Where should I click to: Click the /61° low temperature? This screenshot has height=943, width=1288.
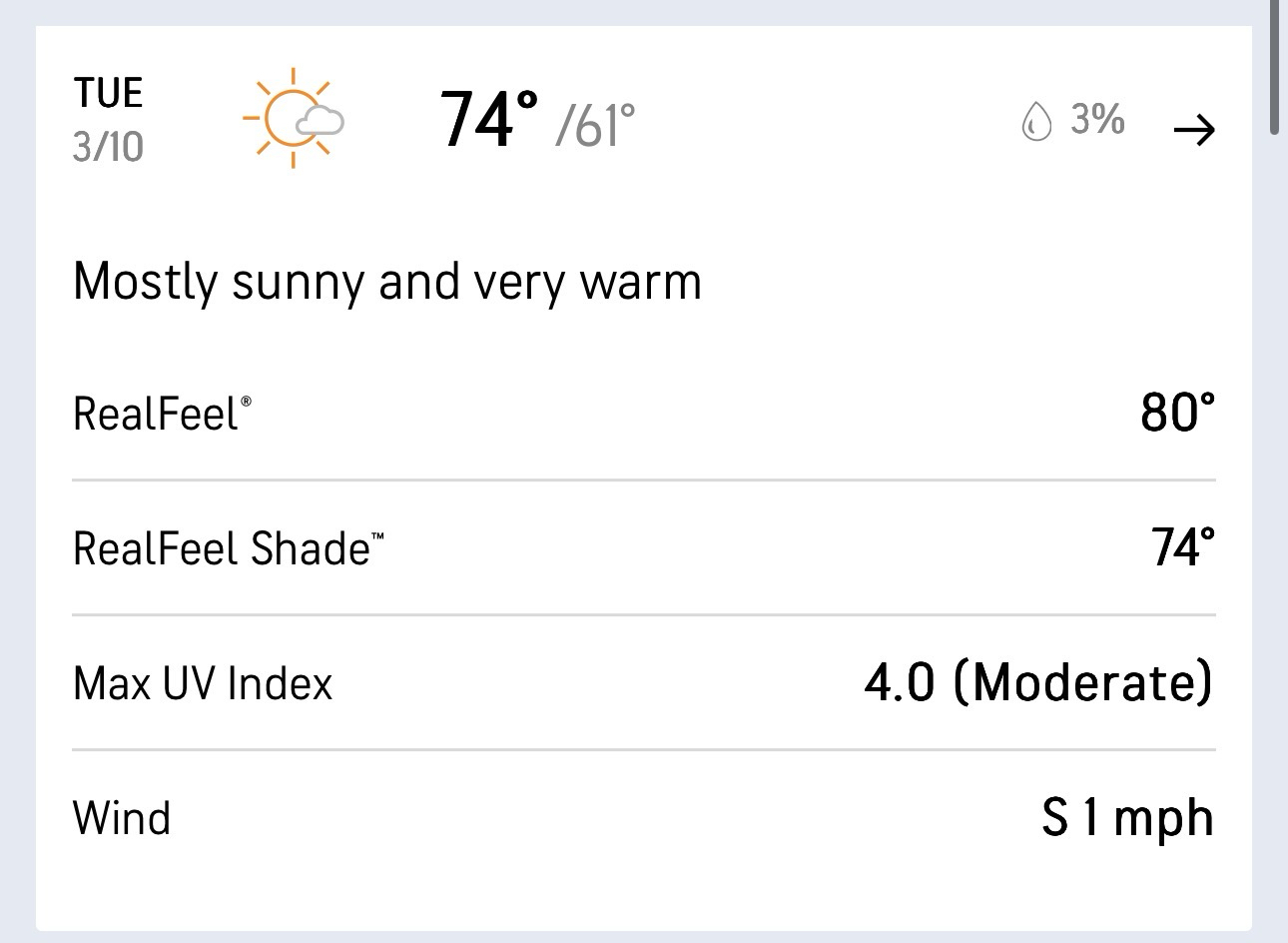coord(595,125)
